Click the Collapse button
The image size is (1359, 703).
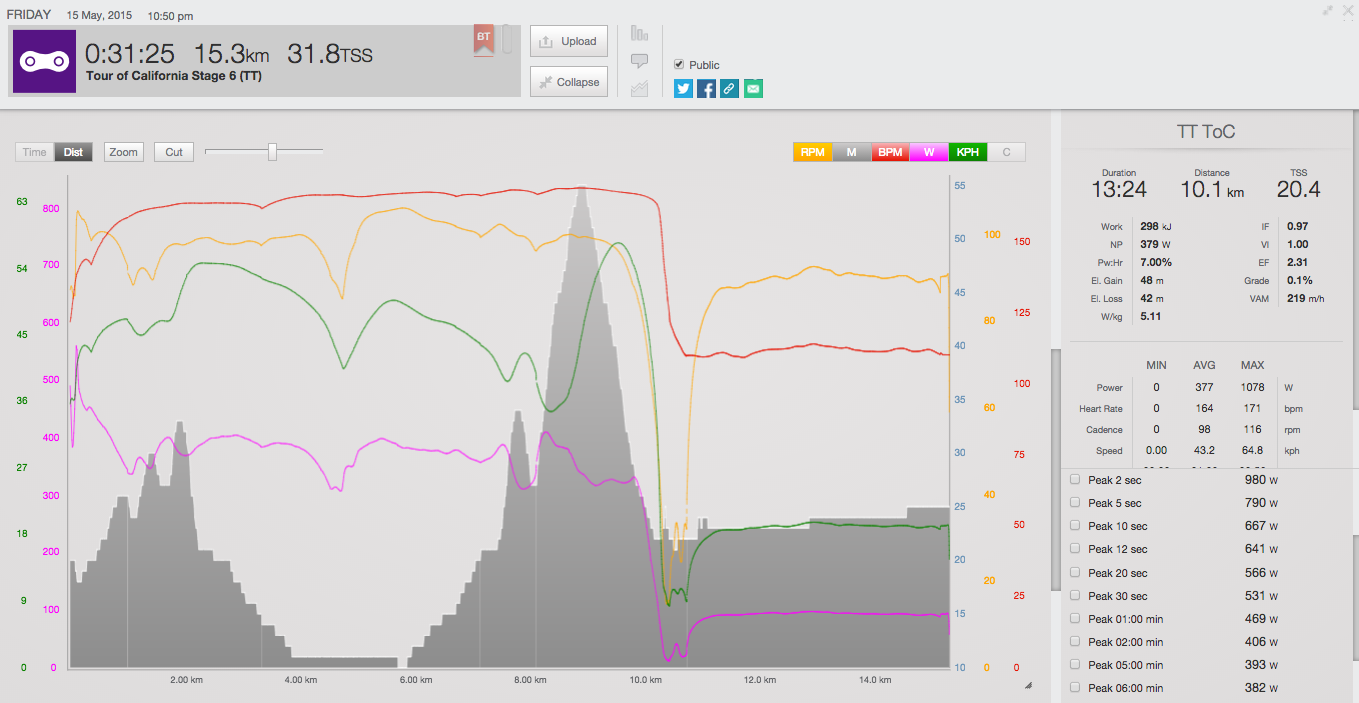click(x=568, y=82)
